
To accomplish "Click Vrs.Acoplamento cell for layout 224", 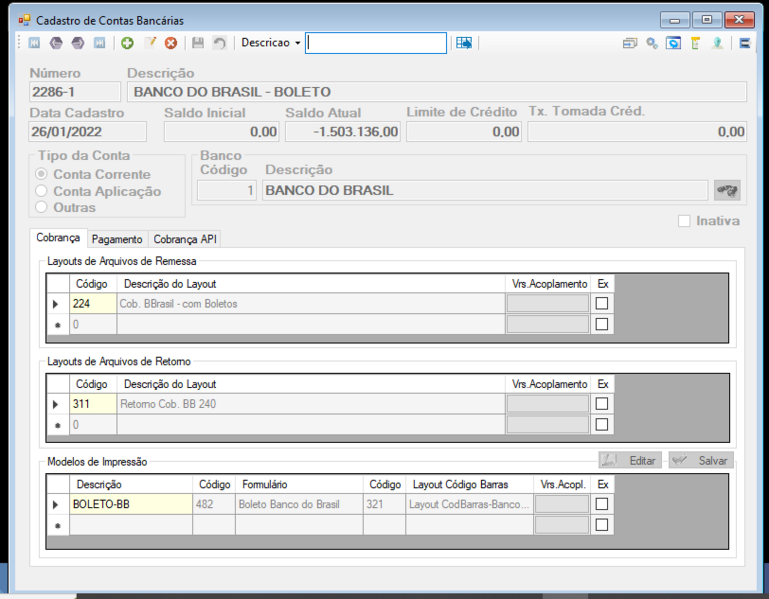I will (x=548, y=304).
